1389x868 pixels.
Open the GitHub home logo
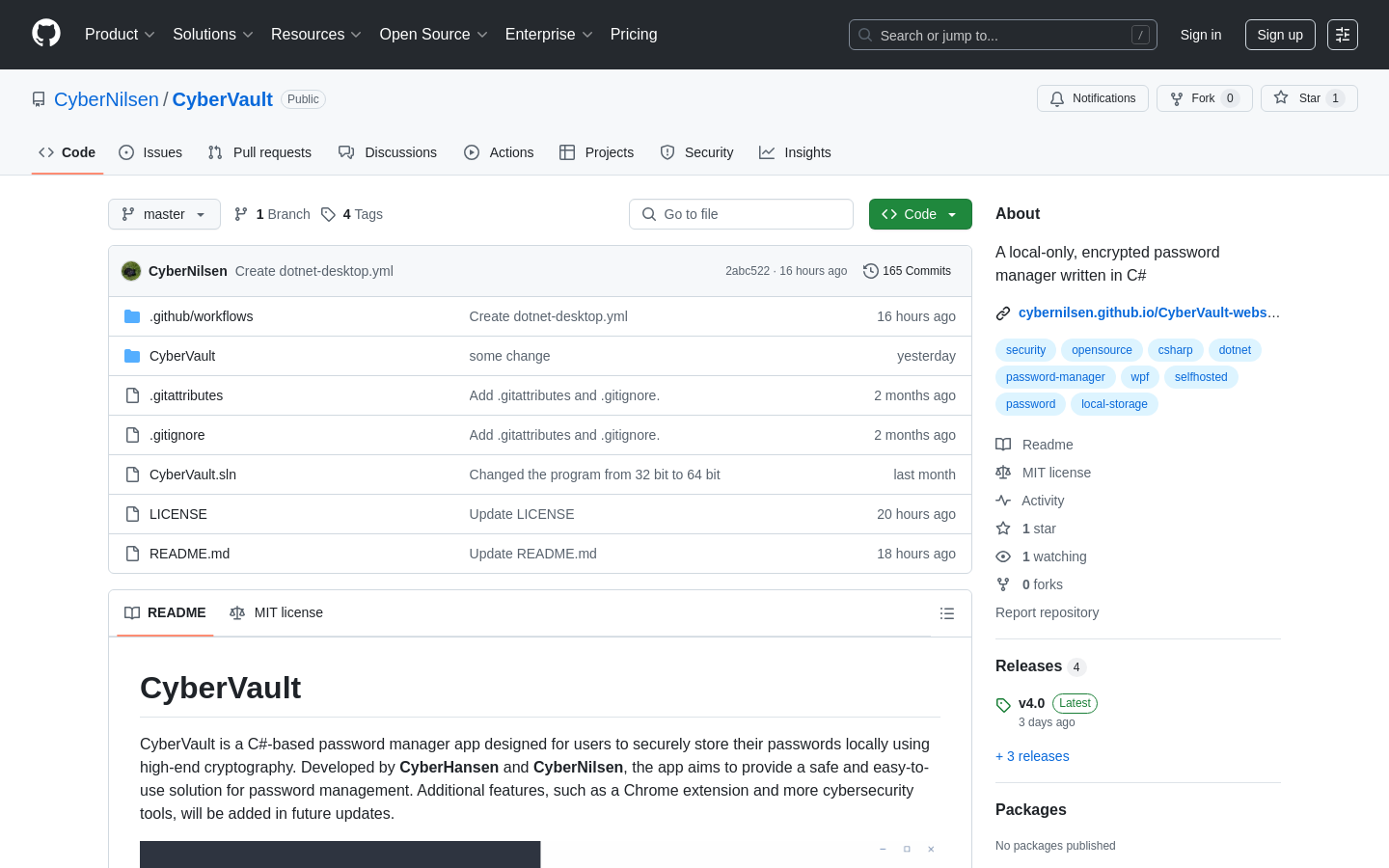46,34
